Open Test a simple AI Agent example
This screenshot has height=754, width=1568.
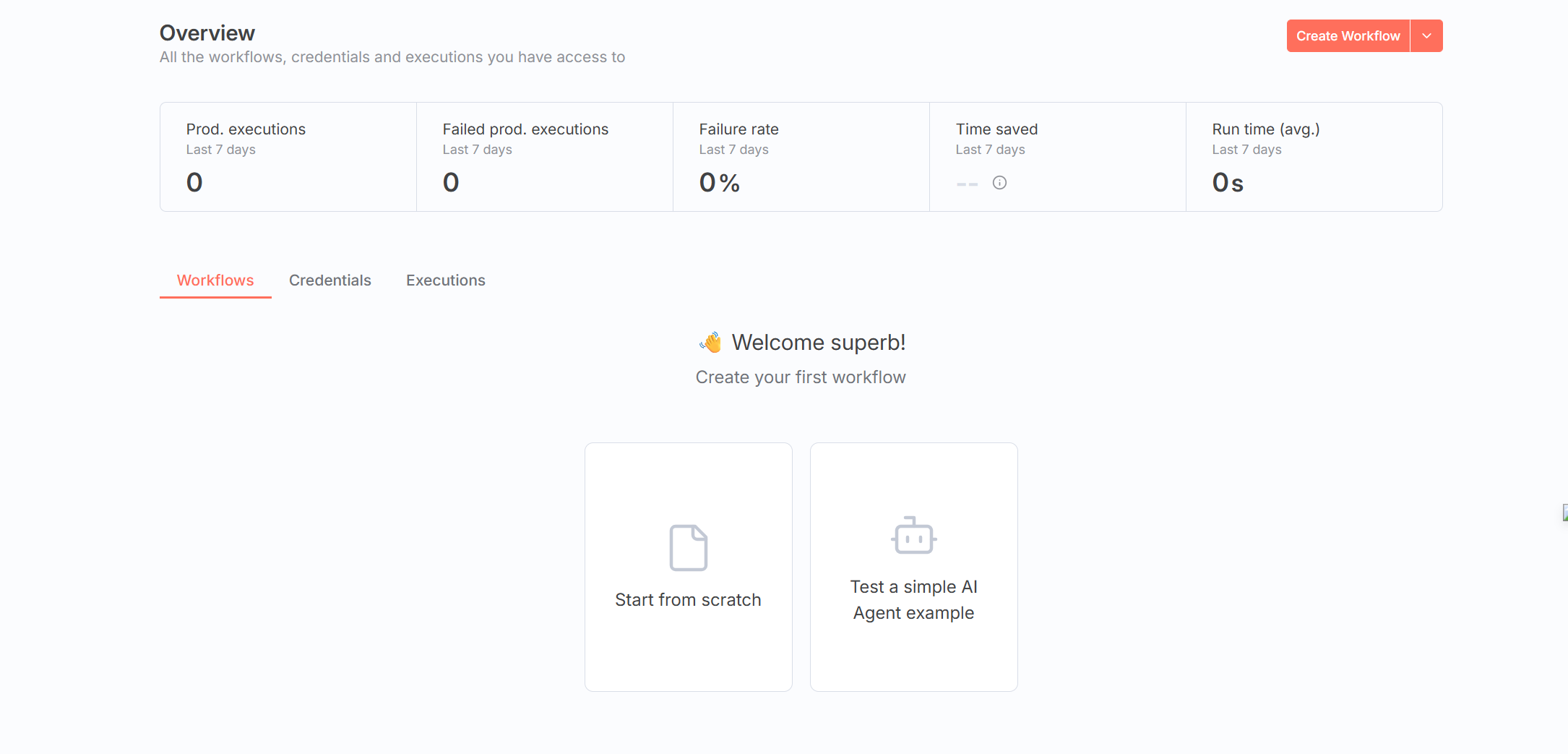(x=914, y=567)
